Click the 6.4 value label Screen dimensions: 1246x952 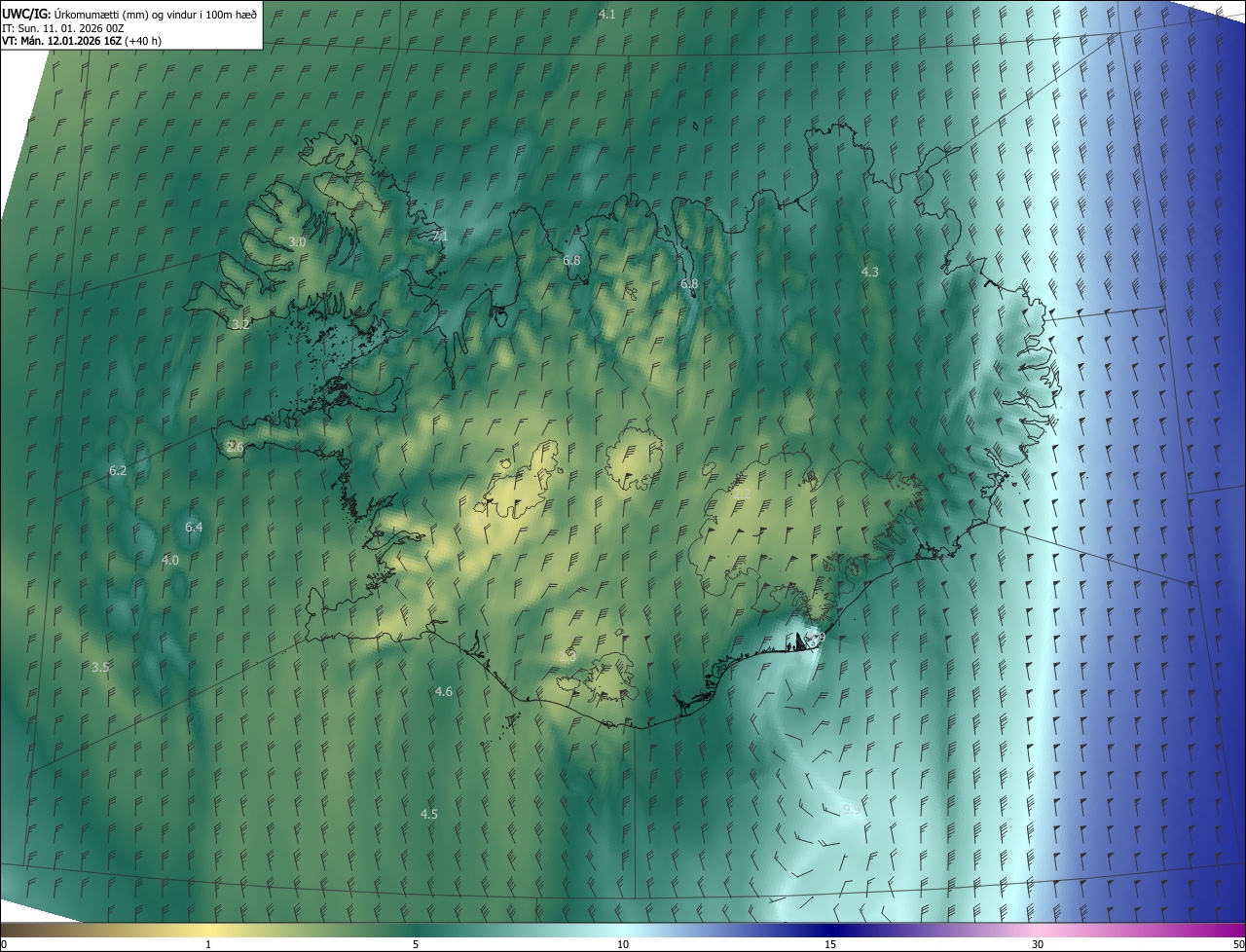tap(194, 527)
